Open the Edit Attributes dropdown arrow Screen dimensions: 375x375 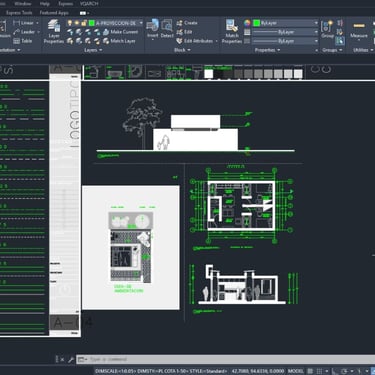click(217, 41)
